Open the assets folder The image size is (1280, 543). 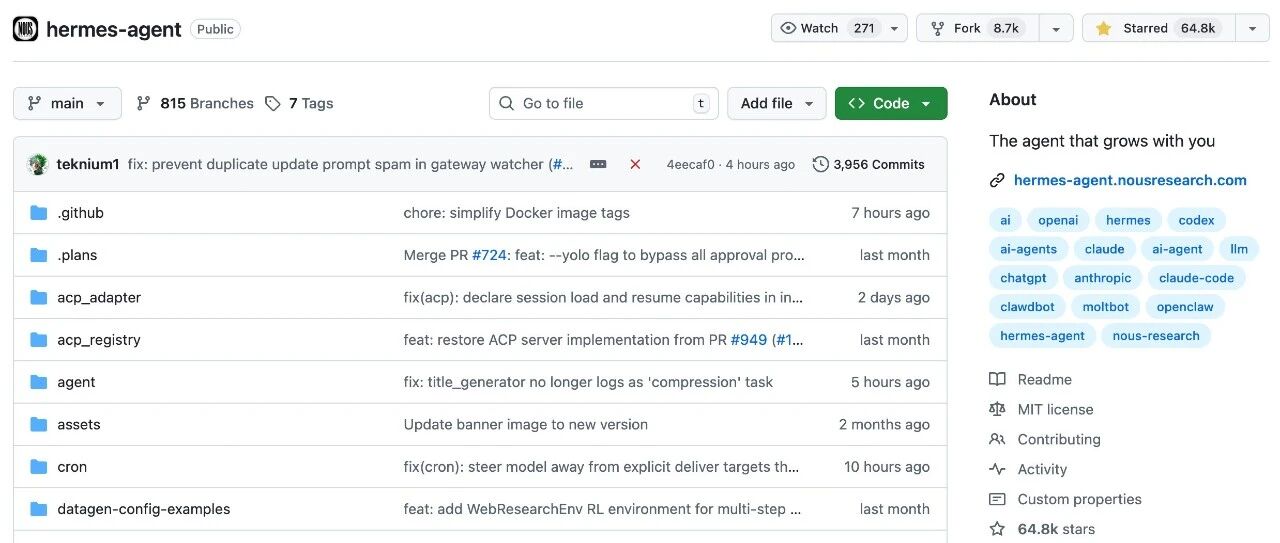click(79, 424)
